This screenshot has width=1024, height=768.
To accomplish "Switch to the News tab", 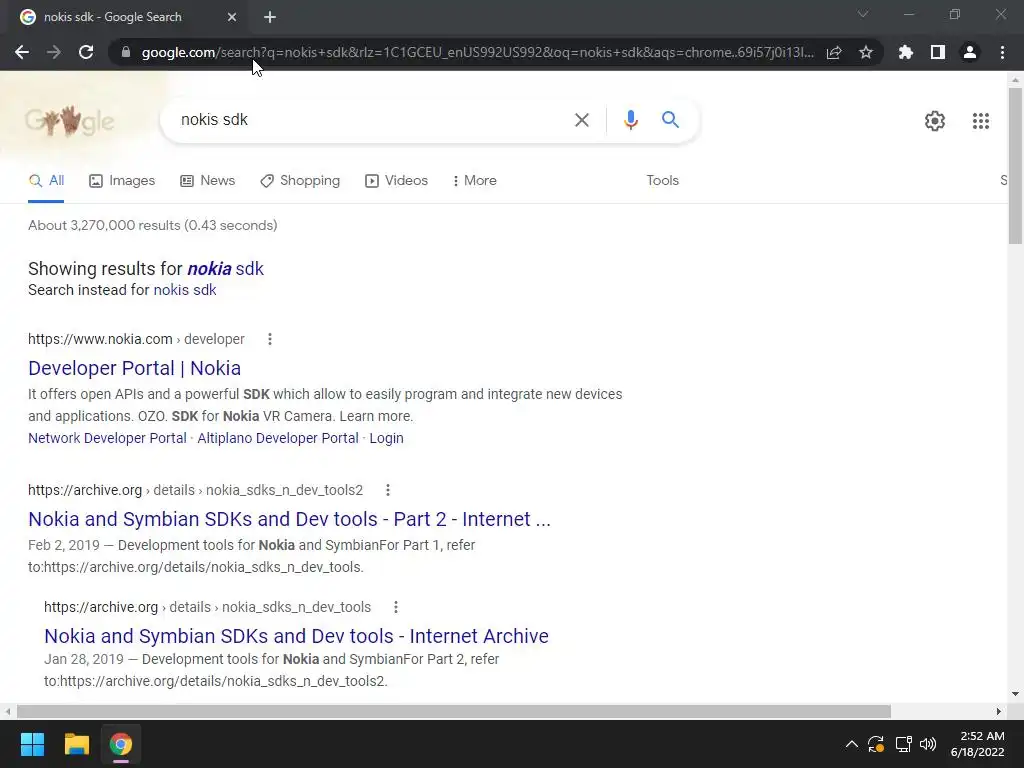I will [x=208, y=181].
